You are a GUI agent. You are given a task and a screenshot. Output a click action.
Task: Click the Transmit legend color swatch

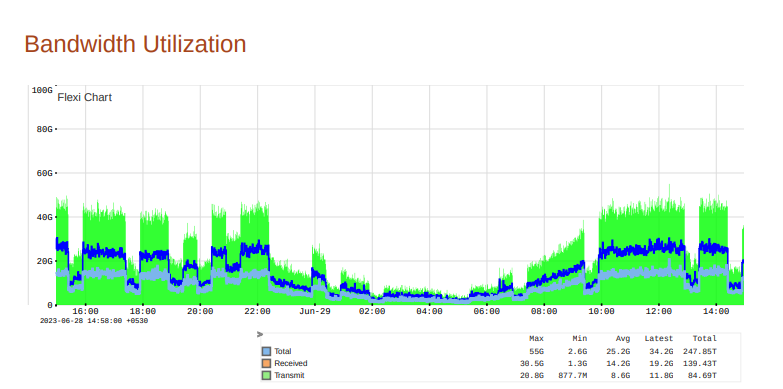266,375
